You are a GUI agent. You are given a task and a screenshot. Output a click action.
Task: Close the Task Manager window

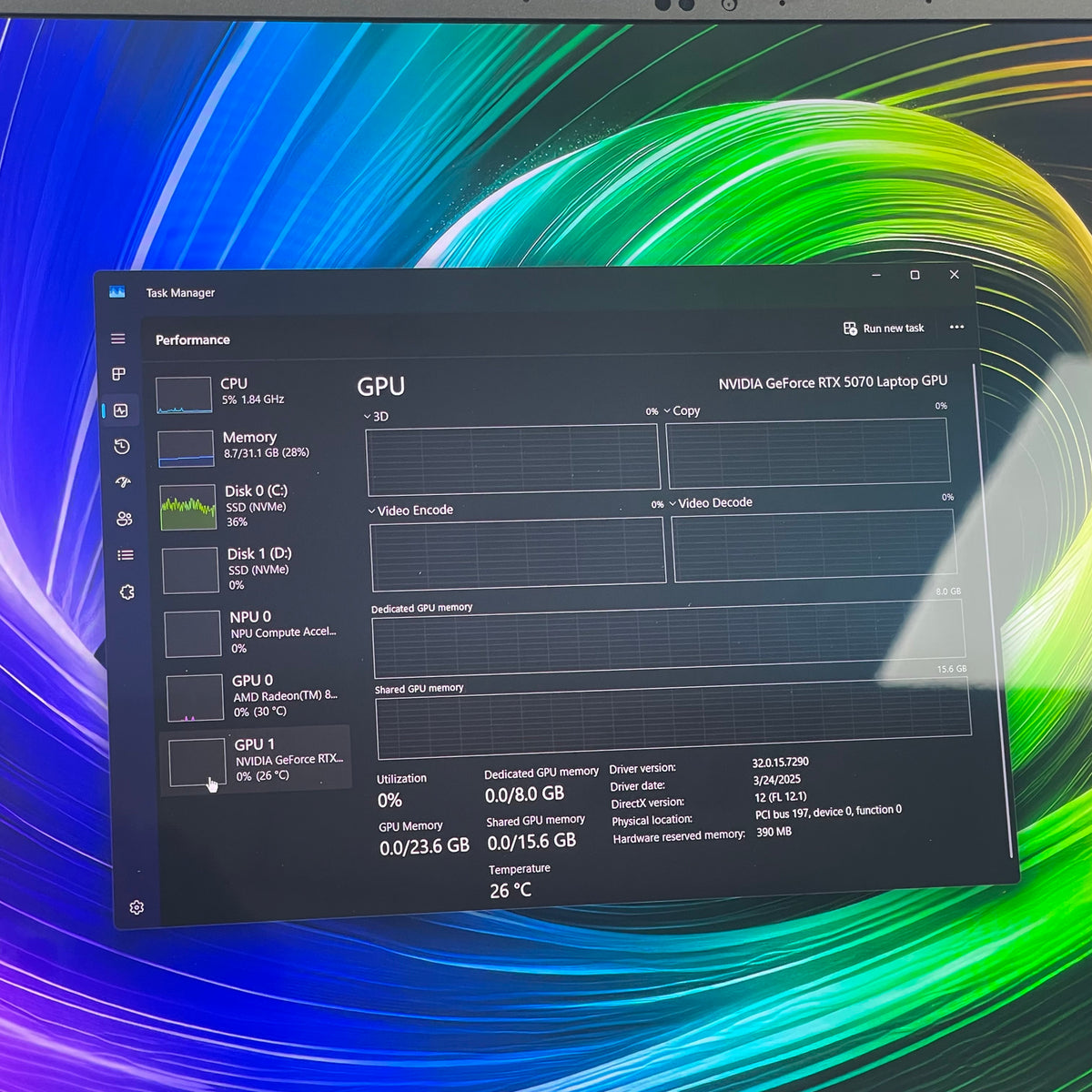(954, 274)
